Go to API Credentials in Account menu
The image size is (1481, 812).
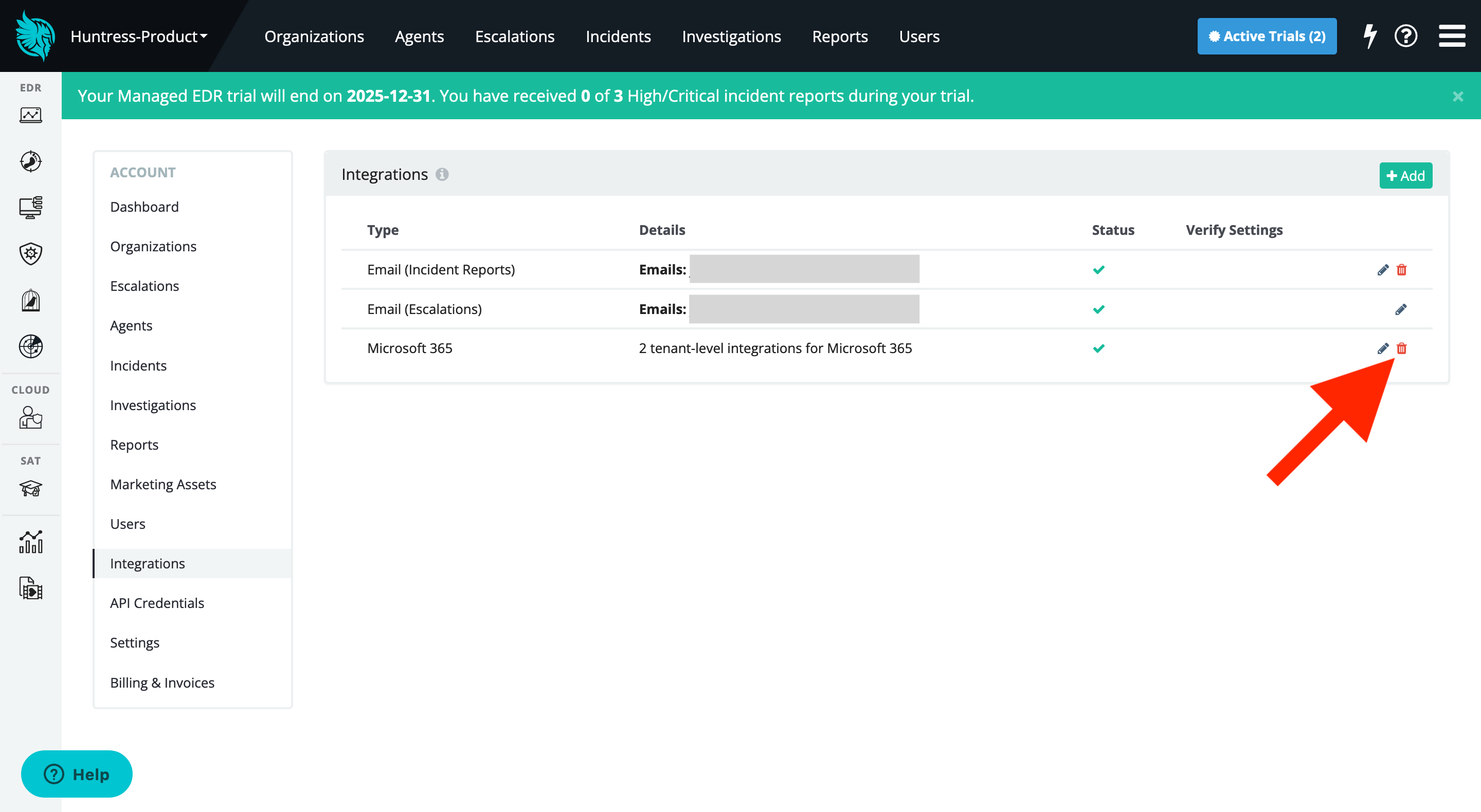(156, 603)
